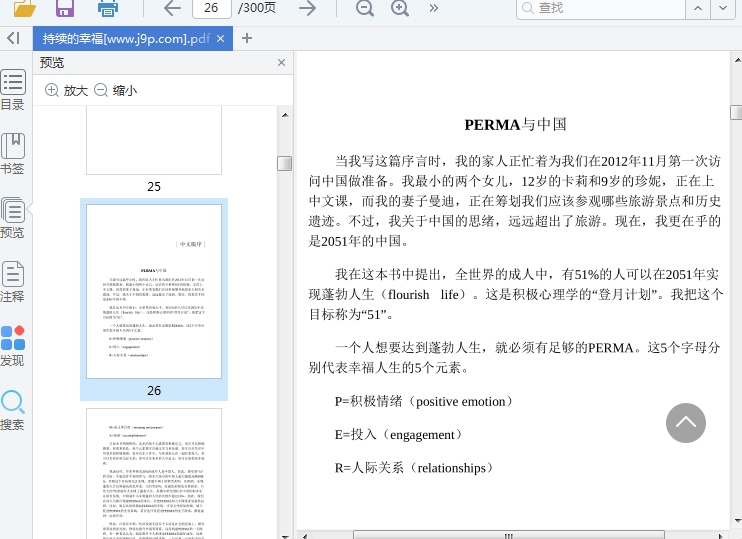The width and height of the screenshot is (742, 539).
Task: Expand more toolbar tools with double chevron
Action: click(433, 8)
